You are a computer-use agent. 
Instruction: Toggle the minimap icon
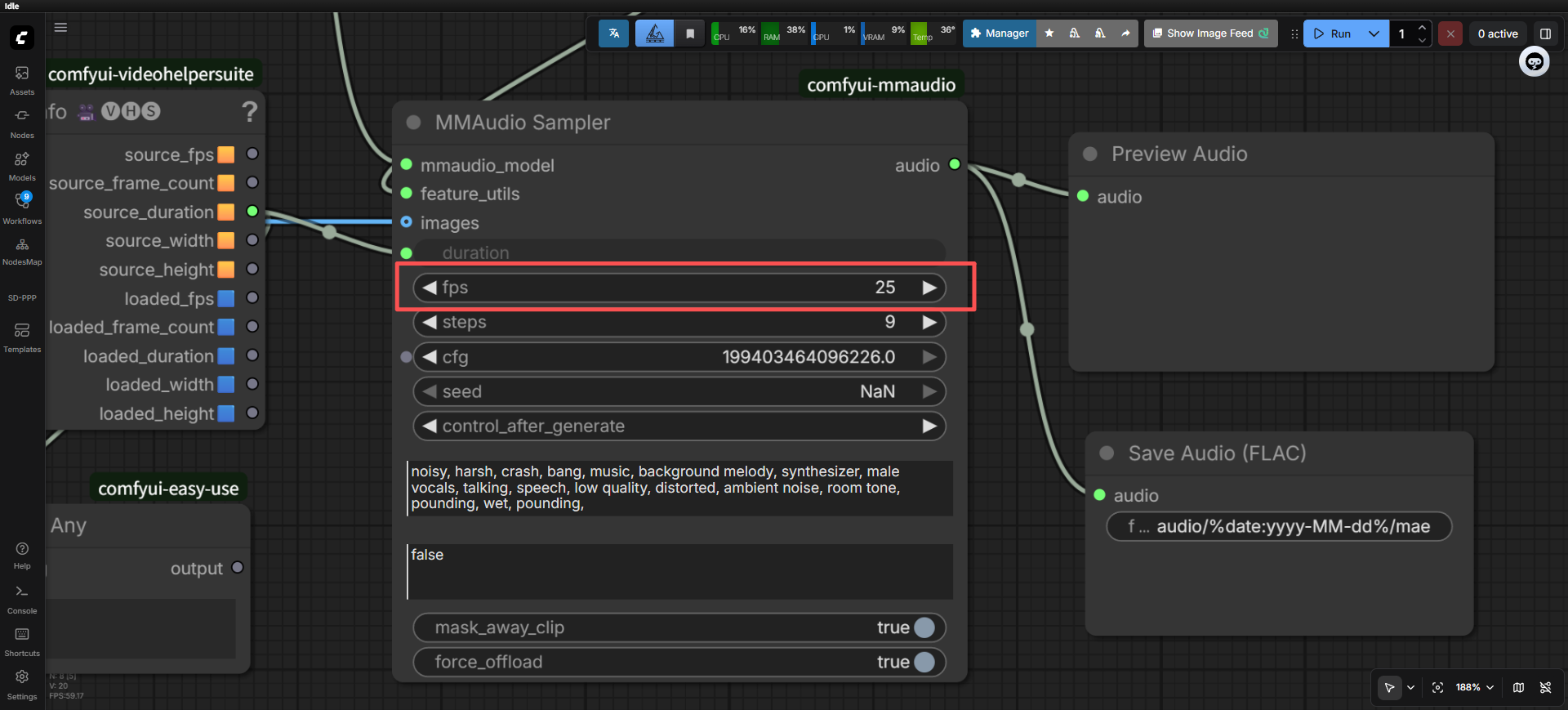(x=1518, y=687)
